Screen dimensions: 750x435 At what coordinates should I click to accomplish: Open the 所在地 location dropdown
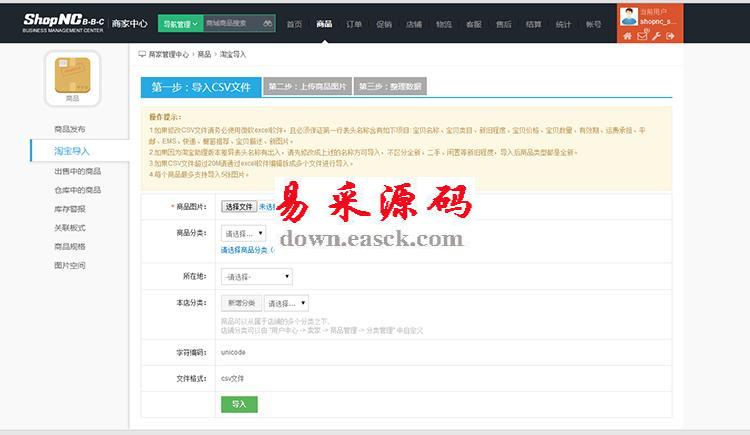(x=256, y=276)
